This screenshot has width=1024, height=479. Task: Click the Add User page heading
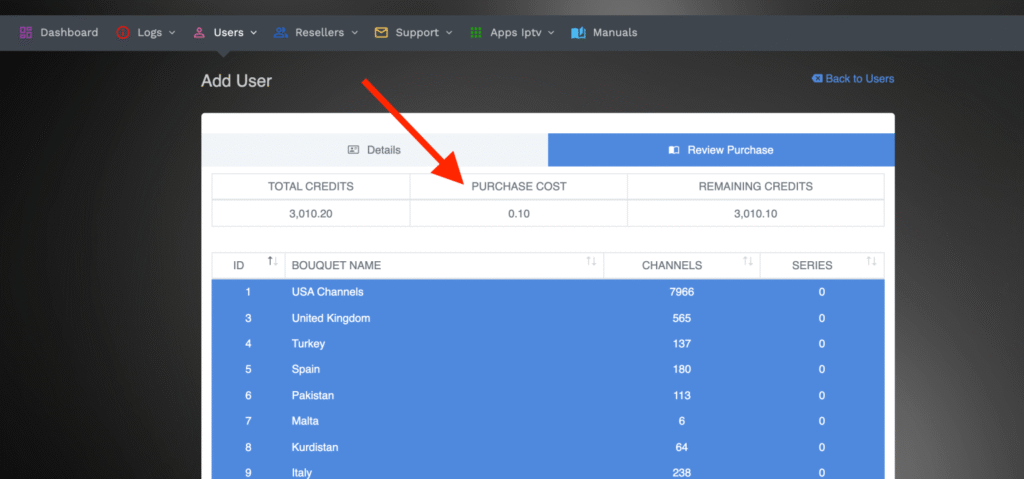pos(236,81)
